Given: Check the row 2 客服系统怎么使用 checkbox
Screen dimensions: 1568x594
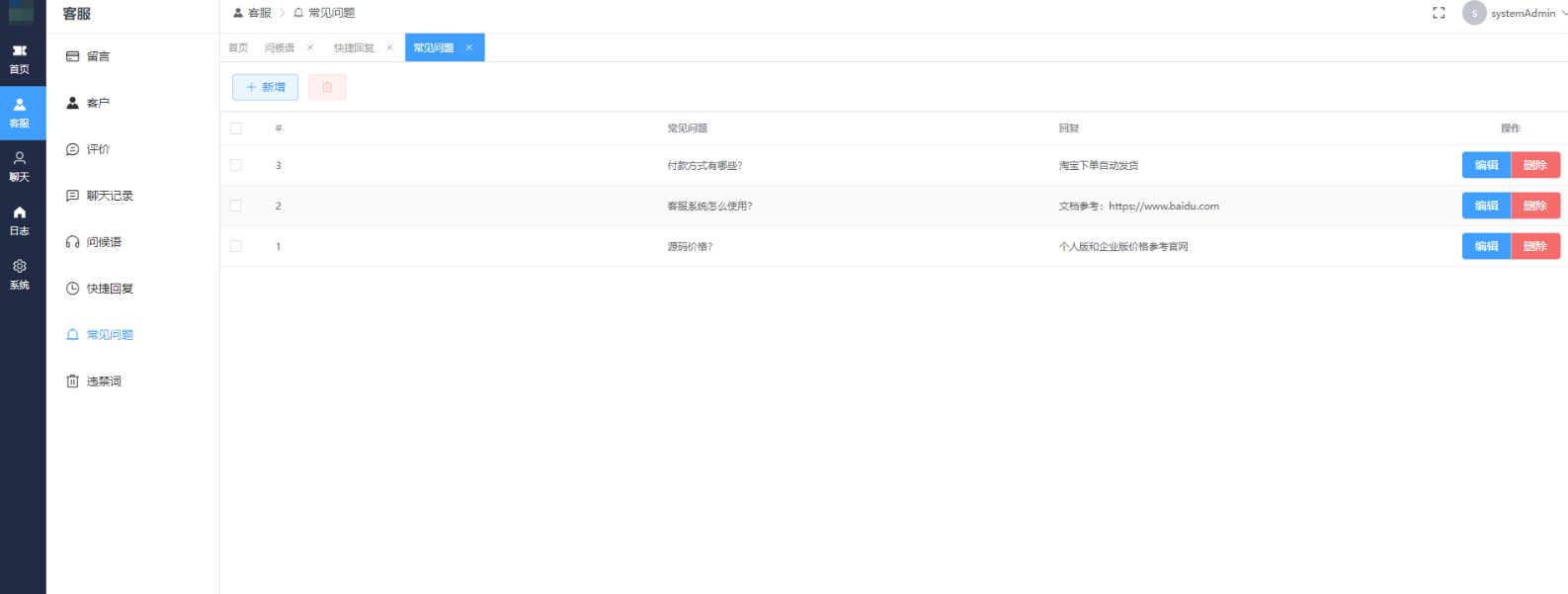Looking at the screenshot, I should (235, 206).
